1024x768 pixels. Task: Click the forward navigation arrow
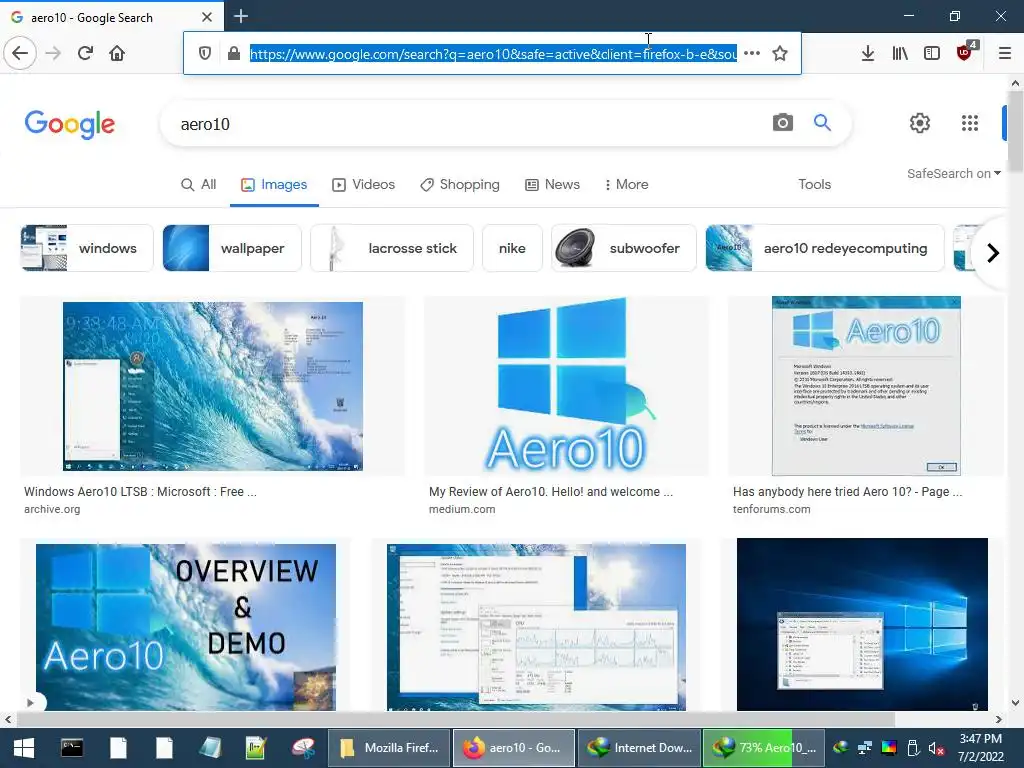53,53
